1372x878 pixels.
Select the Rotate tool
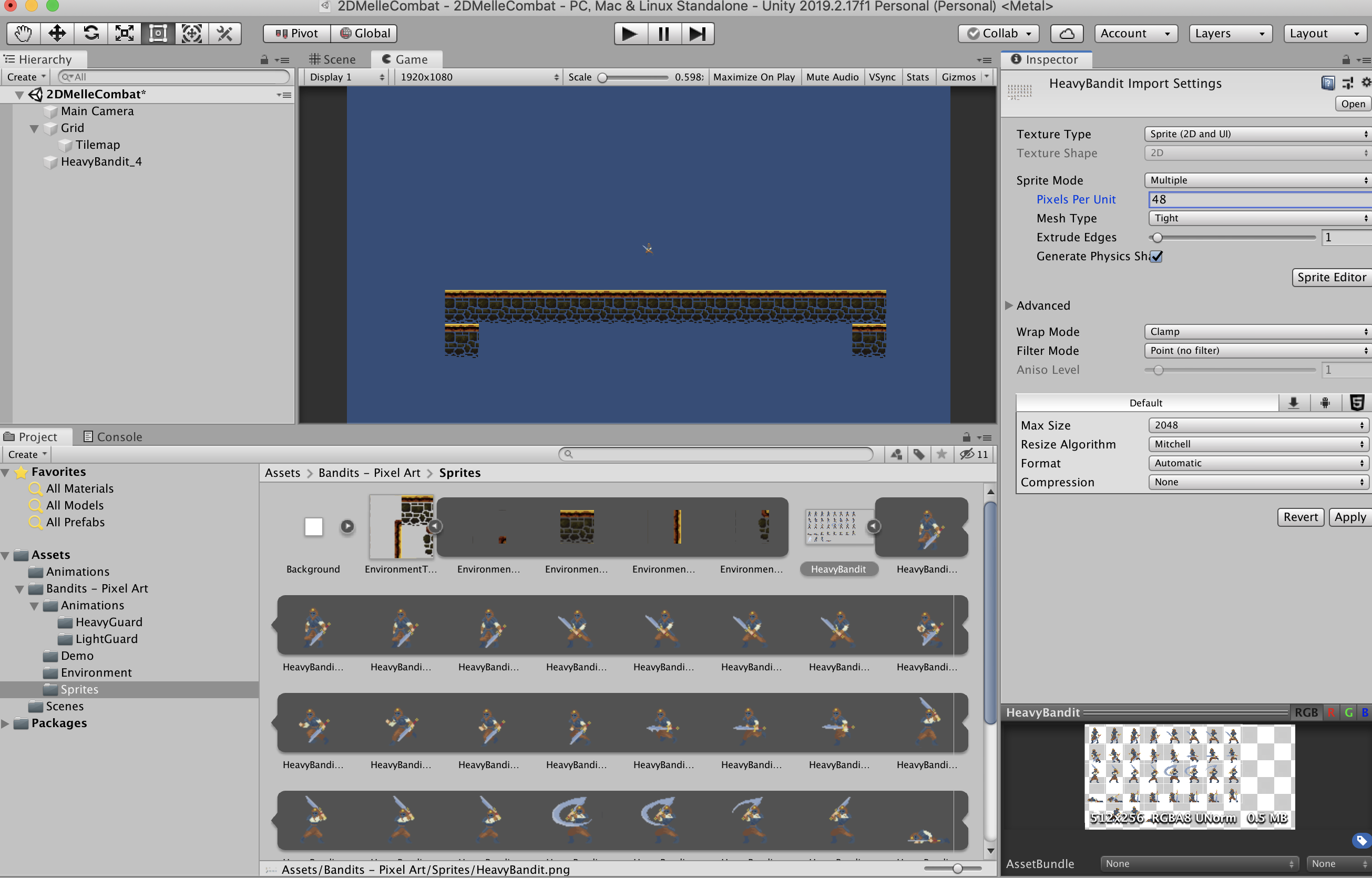click(x=91, y=34)
